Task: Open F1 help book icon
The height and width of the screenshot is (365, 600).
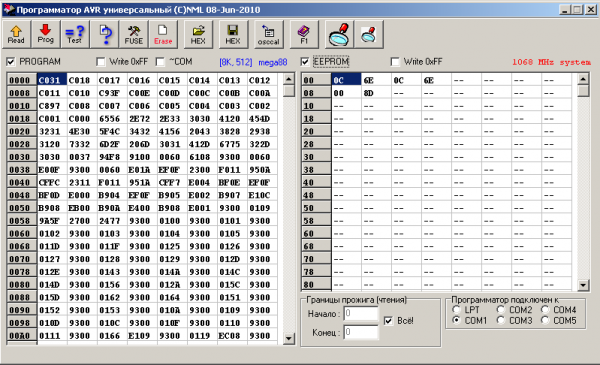Action: tap(304, 34)
